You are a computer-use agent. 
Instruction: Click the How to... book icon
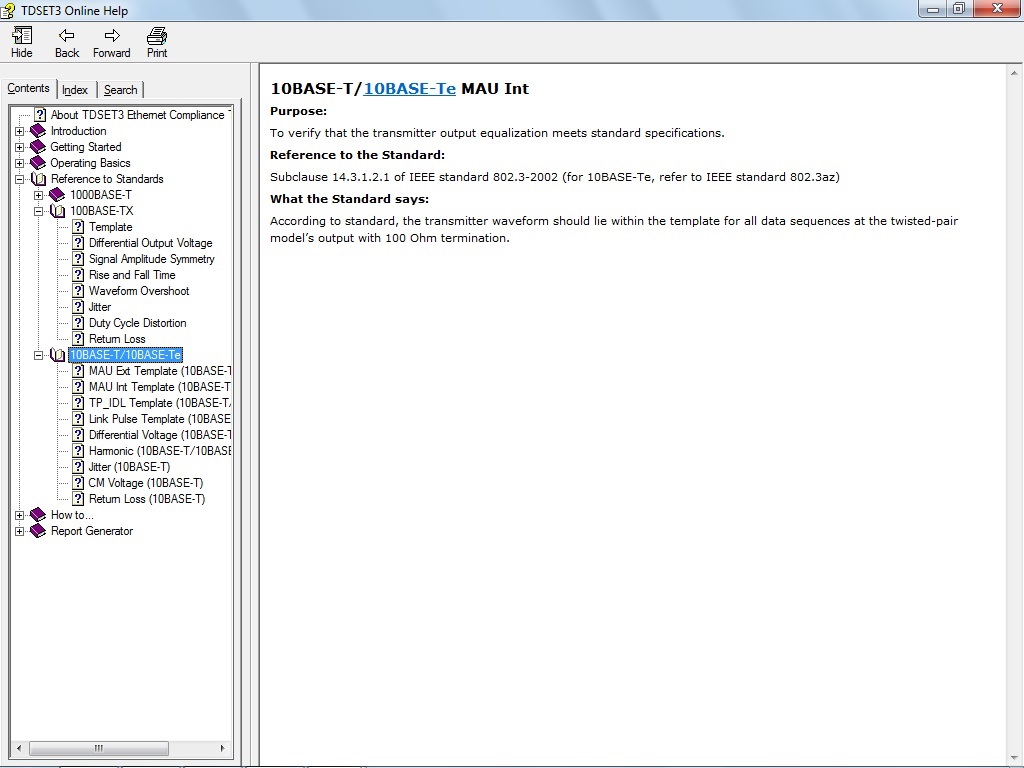[x=39, y=515]
